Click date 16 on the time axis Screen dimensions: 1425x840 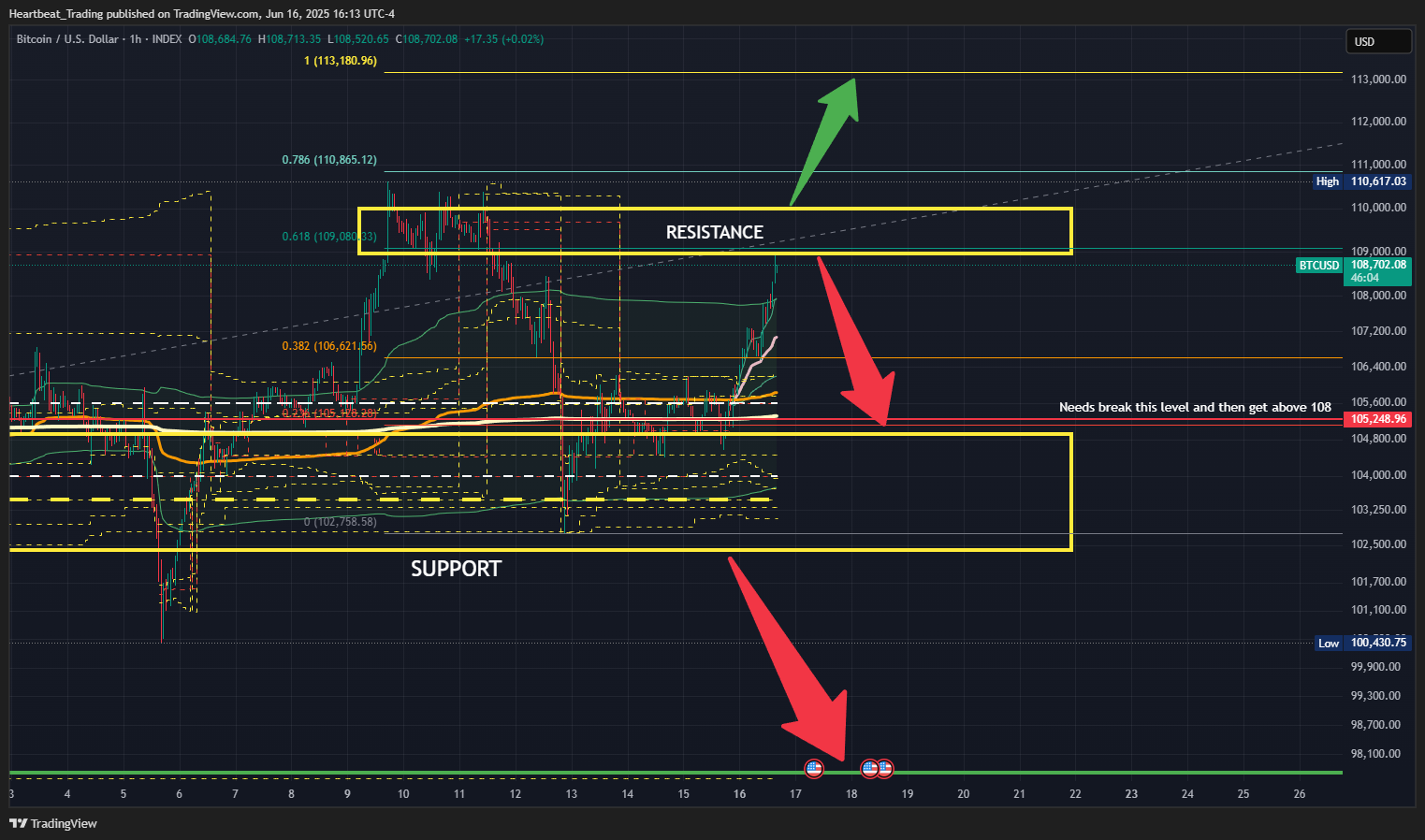pyautogui.click(x=739, y=794)
